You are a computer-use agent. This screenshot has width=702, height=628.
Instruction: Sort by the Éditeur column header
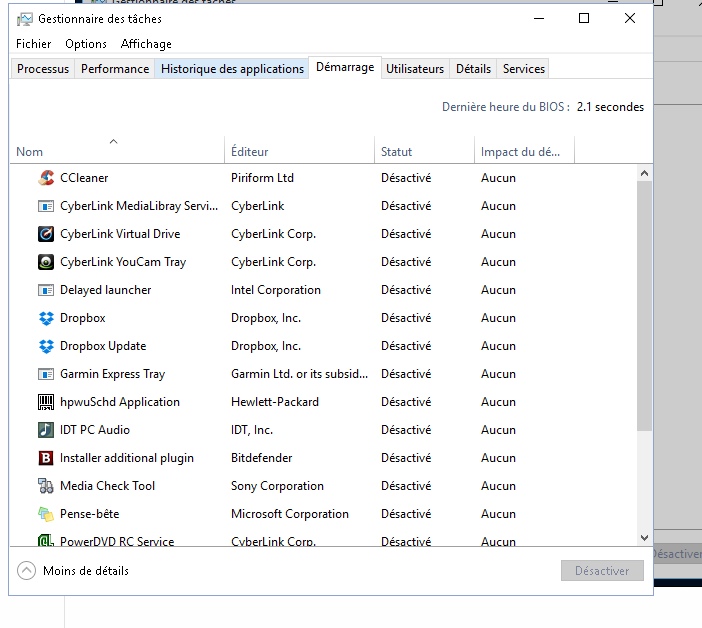coord(299,150)
